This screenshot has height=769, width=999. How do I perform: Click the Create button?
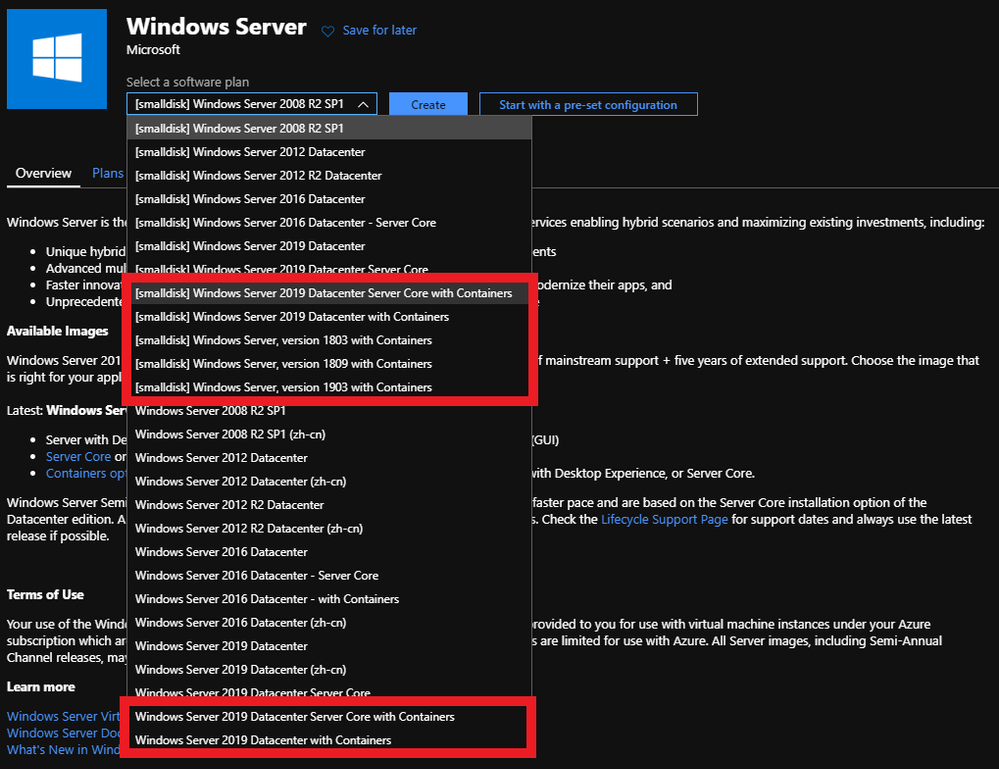click(428, 104)
